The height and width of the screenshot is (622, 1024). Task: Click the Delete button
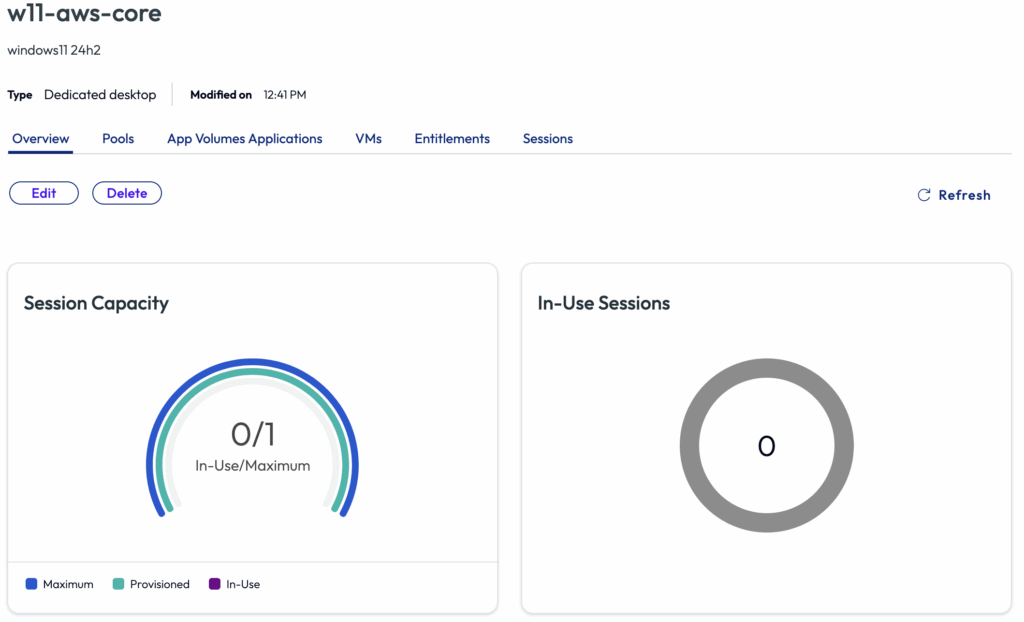tap(127, 193)
